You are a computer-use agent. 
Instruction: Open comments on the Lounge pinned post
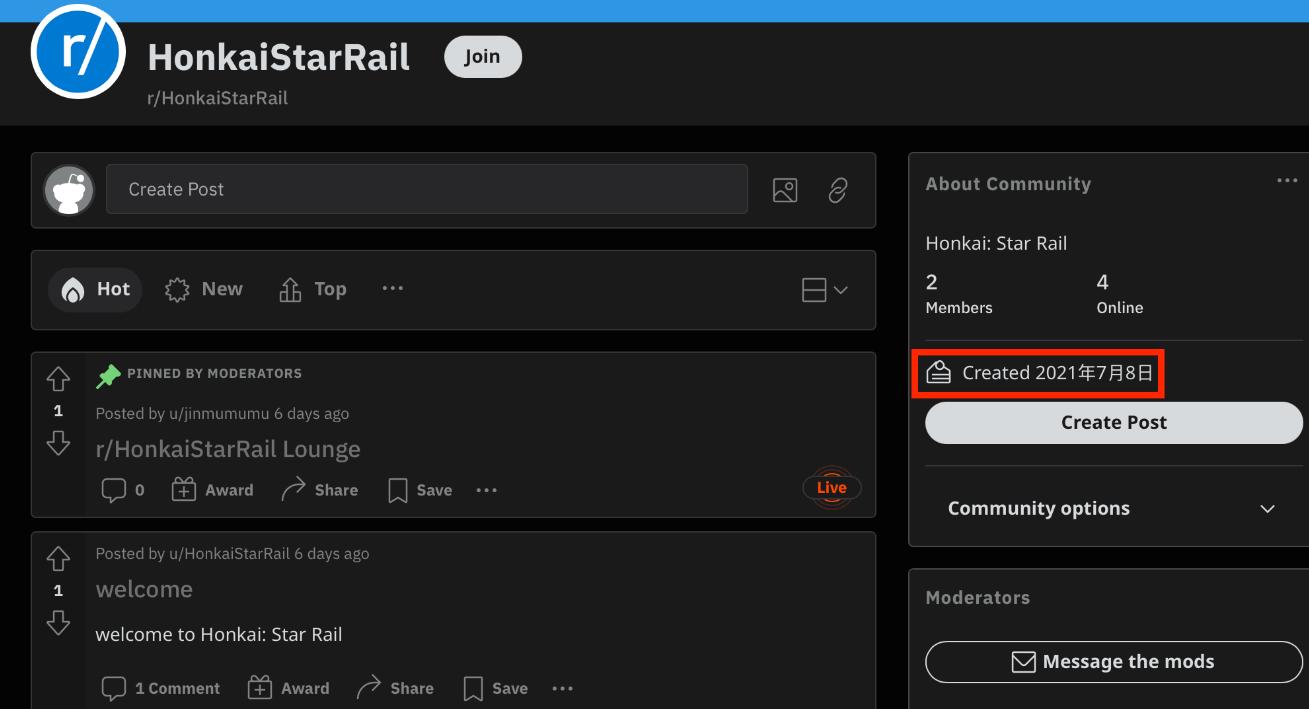pyautogui.click(x=123, y=490)
